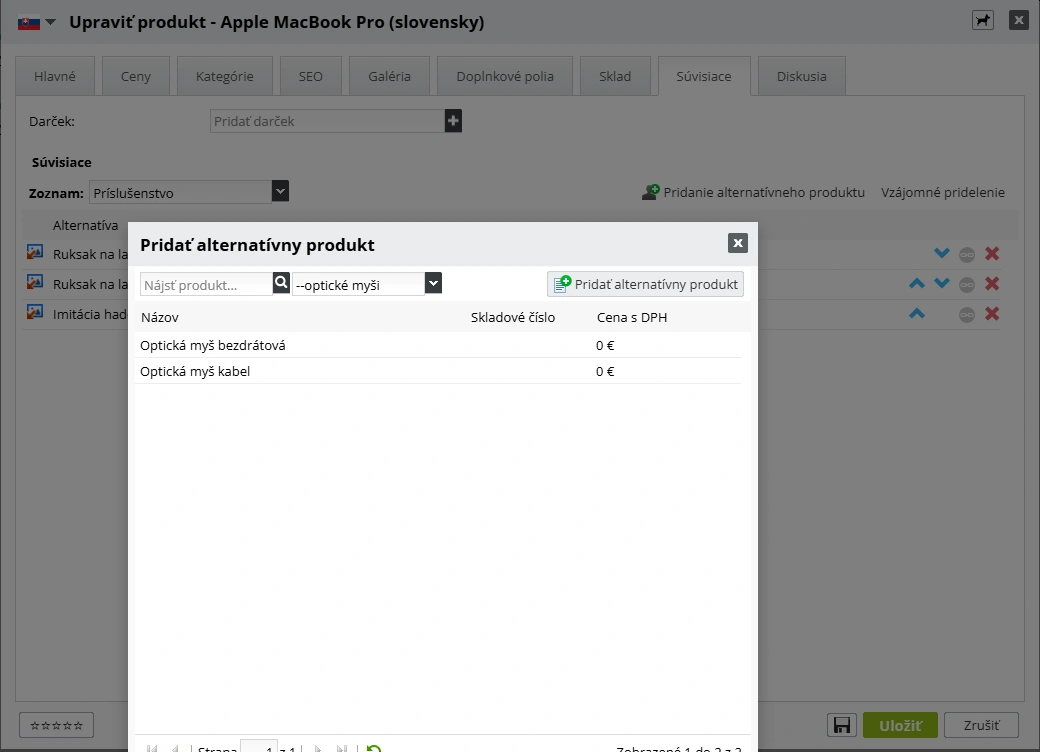Viewport: 1040px width, 752px height.
Task: Move the Imitácia row up
Action: (917, 314)
